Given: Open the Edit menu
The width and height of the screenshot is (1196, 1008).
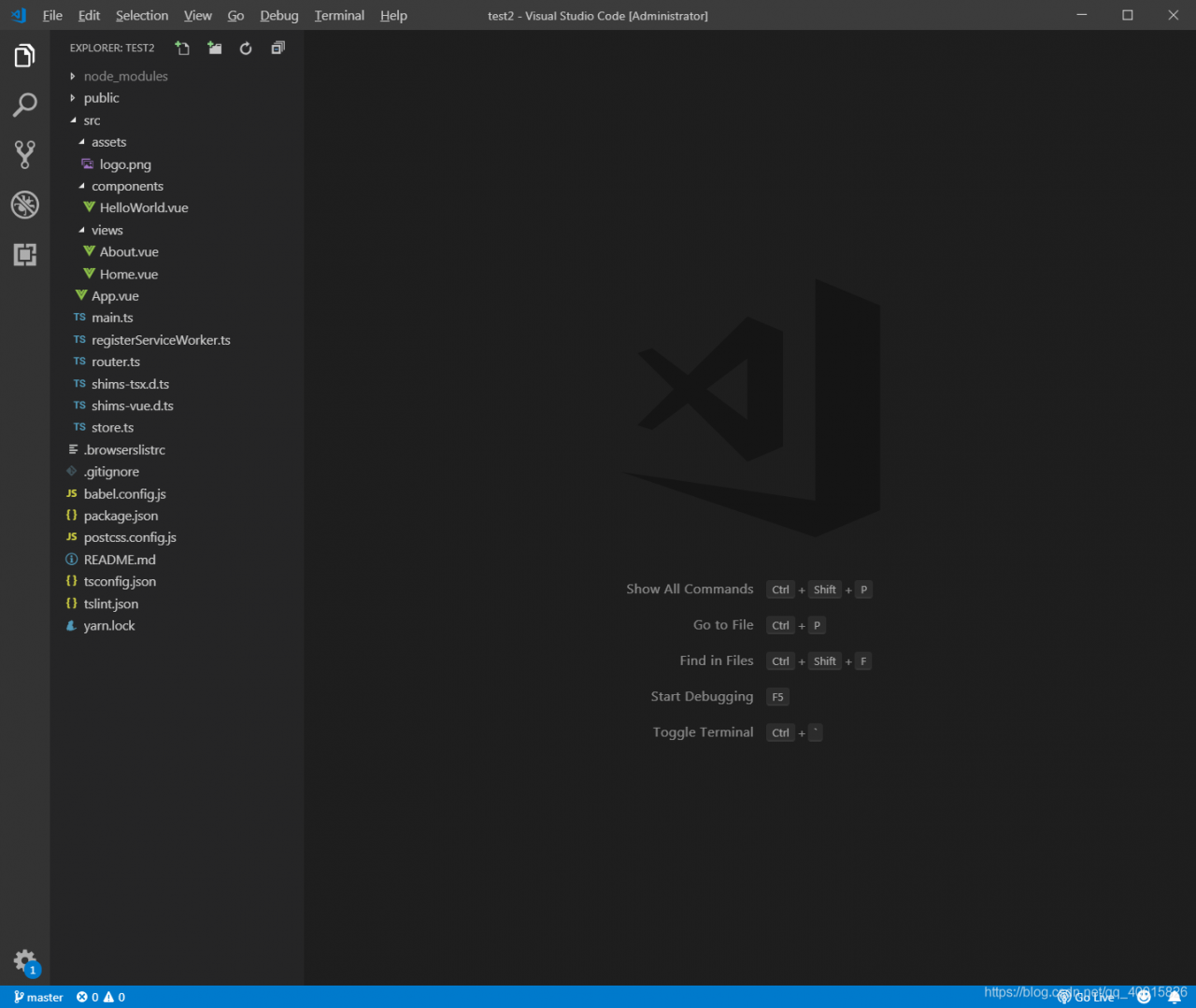Looking at the screenshot, I should coord(89,15).
